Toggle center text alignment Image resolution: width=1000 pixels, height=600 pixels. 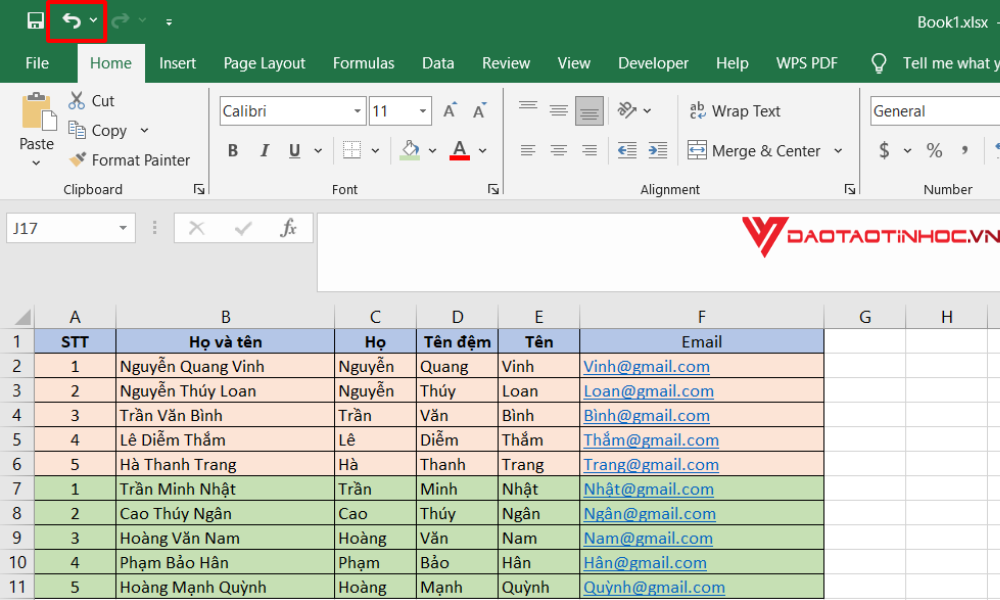(558, 150)
